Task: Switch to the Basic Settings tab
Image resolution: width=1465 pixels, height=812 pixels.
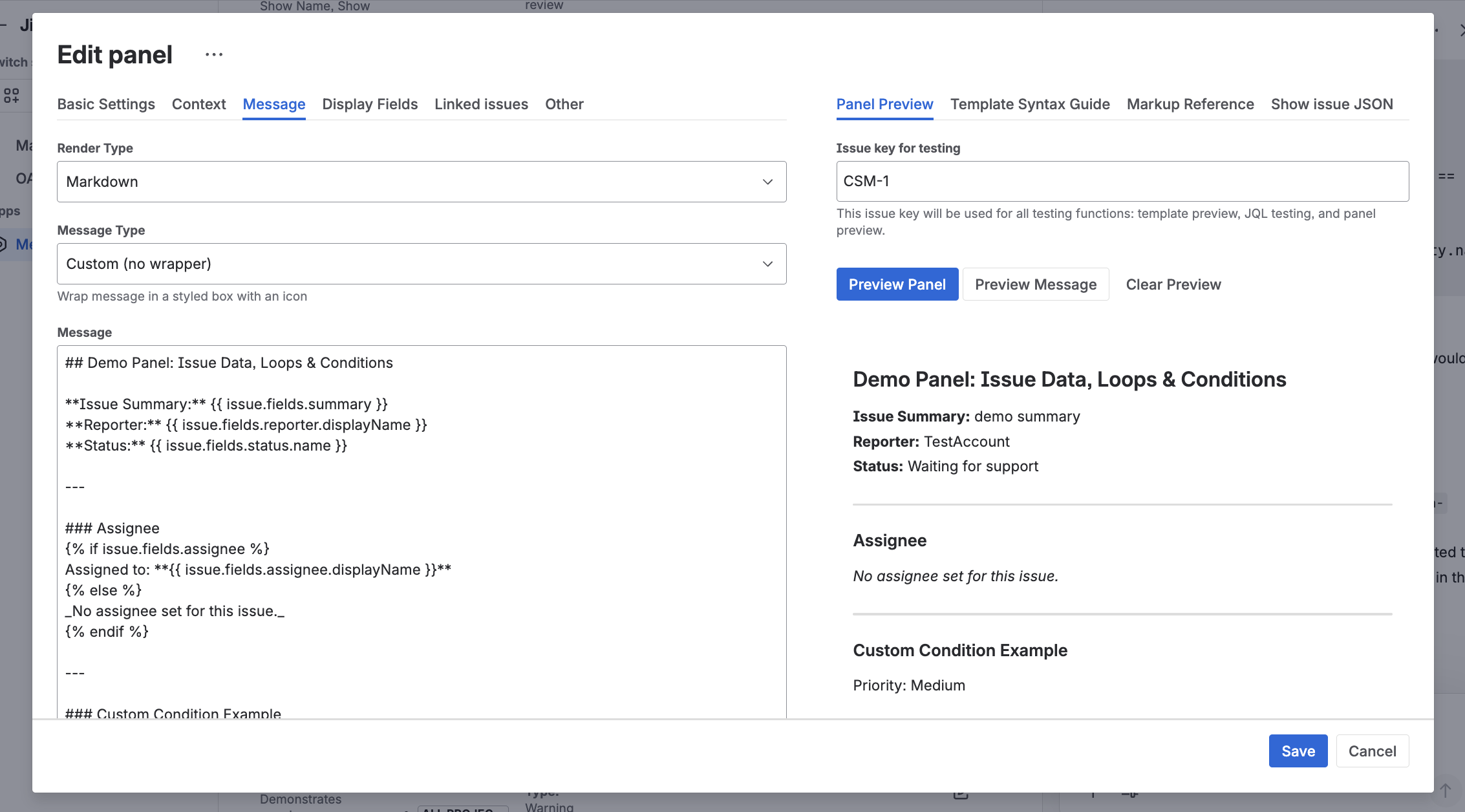Action: click(x=106, y=104)
